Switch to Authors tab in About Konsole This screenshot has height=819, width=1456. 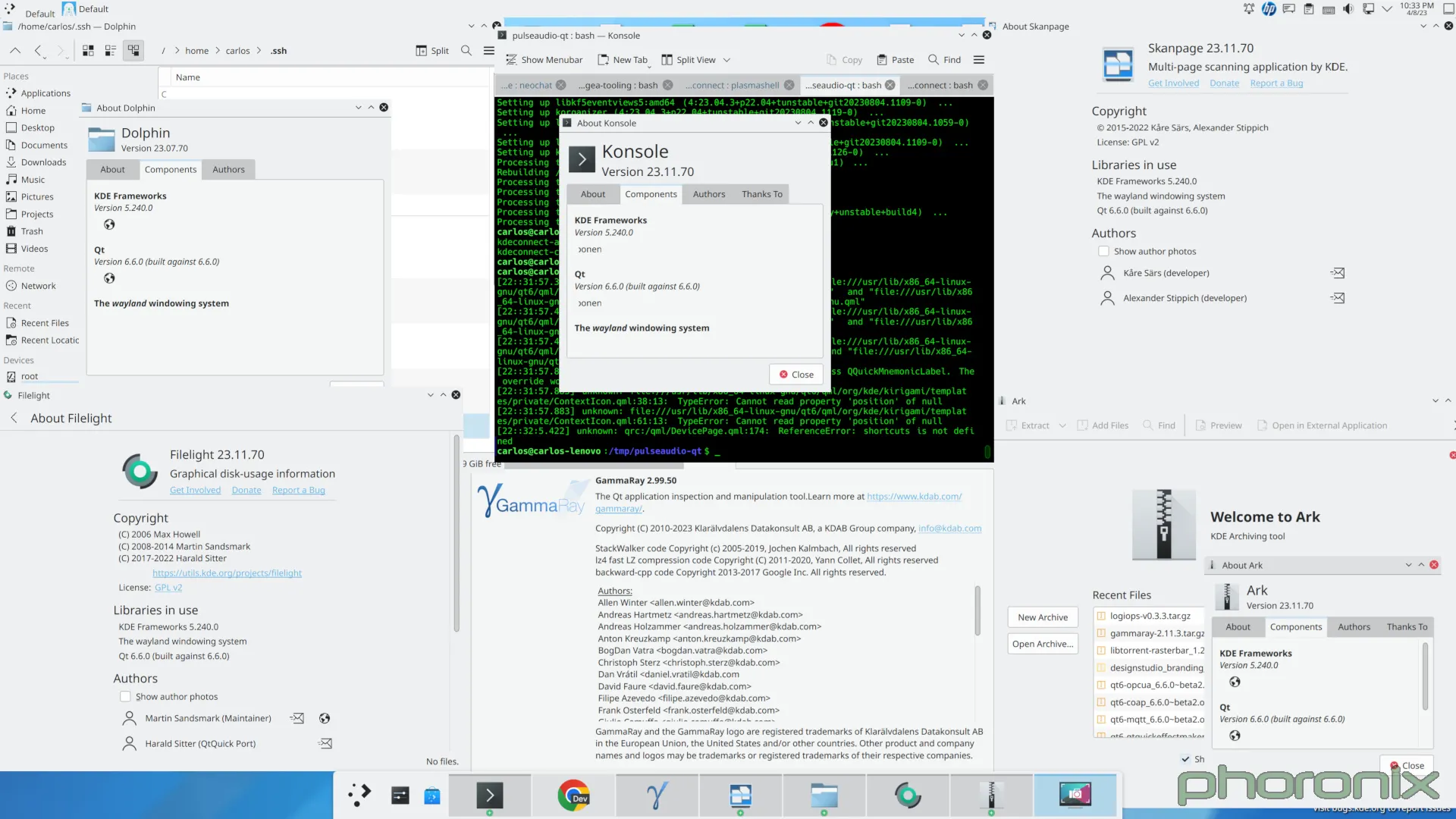[708, 194]
